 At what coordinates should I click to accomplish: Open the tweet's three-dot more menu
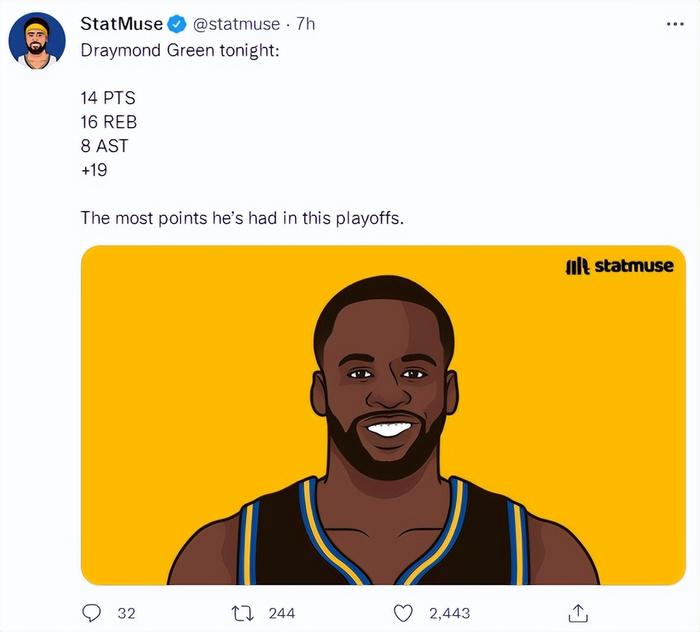pos(675,24)
